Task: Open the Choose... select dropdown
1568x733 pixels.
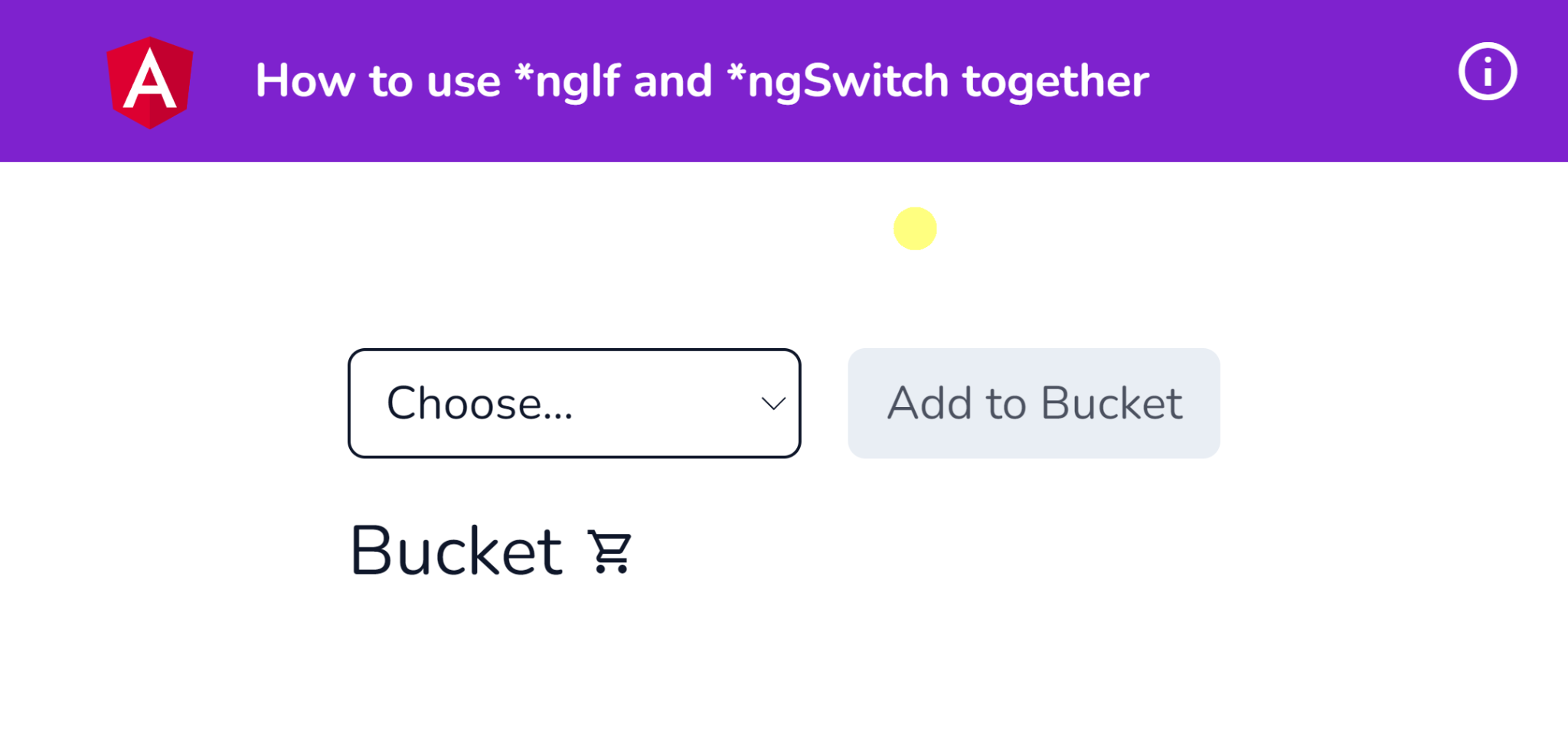Action: coord(574,403)
